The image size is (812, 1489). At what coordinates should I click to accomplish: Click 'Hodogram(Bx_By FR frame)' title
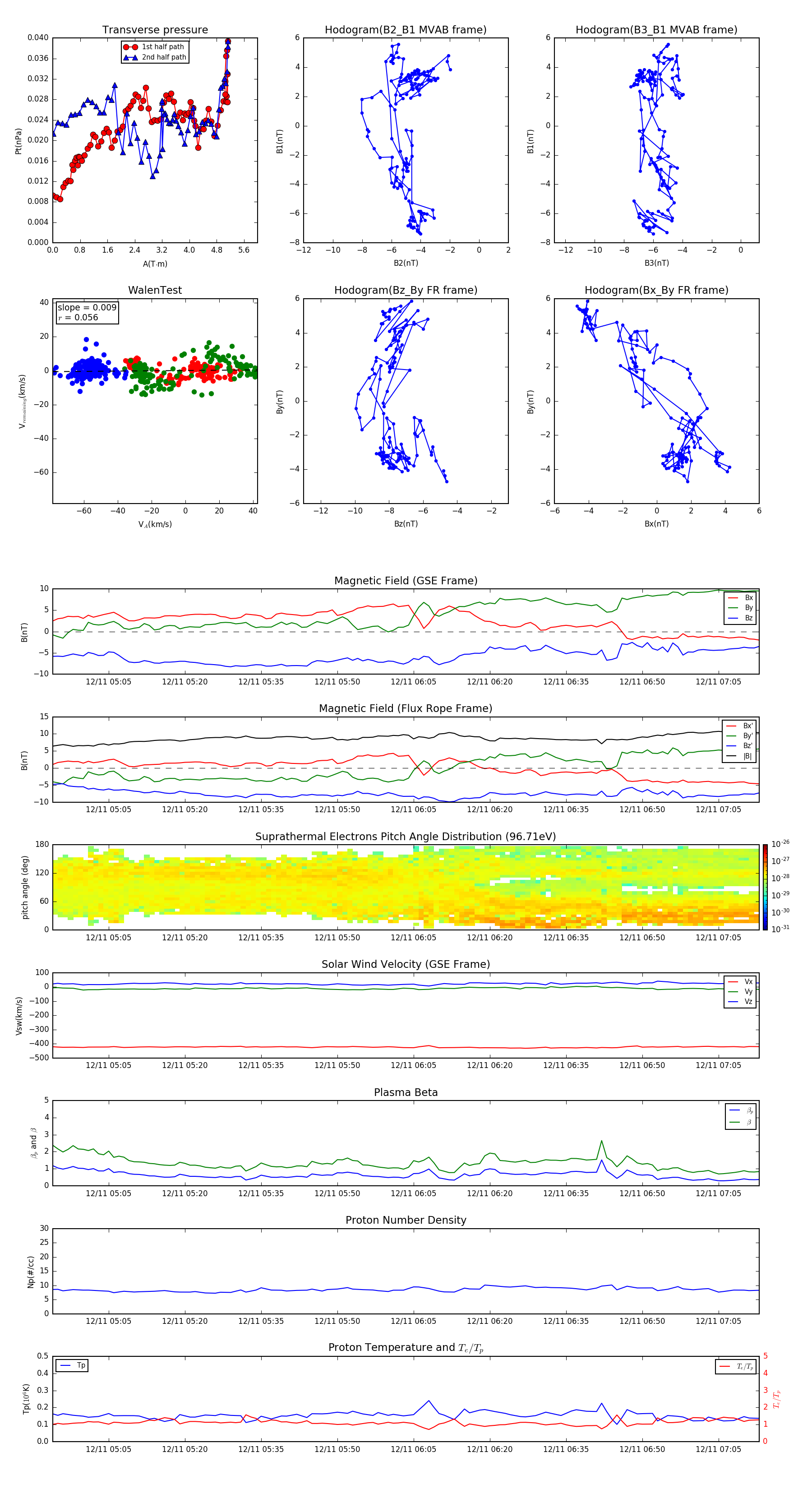[656, 290]
